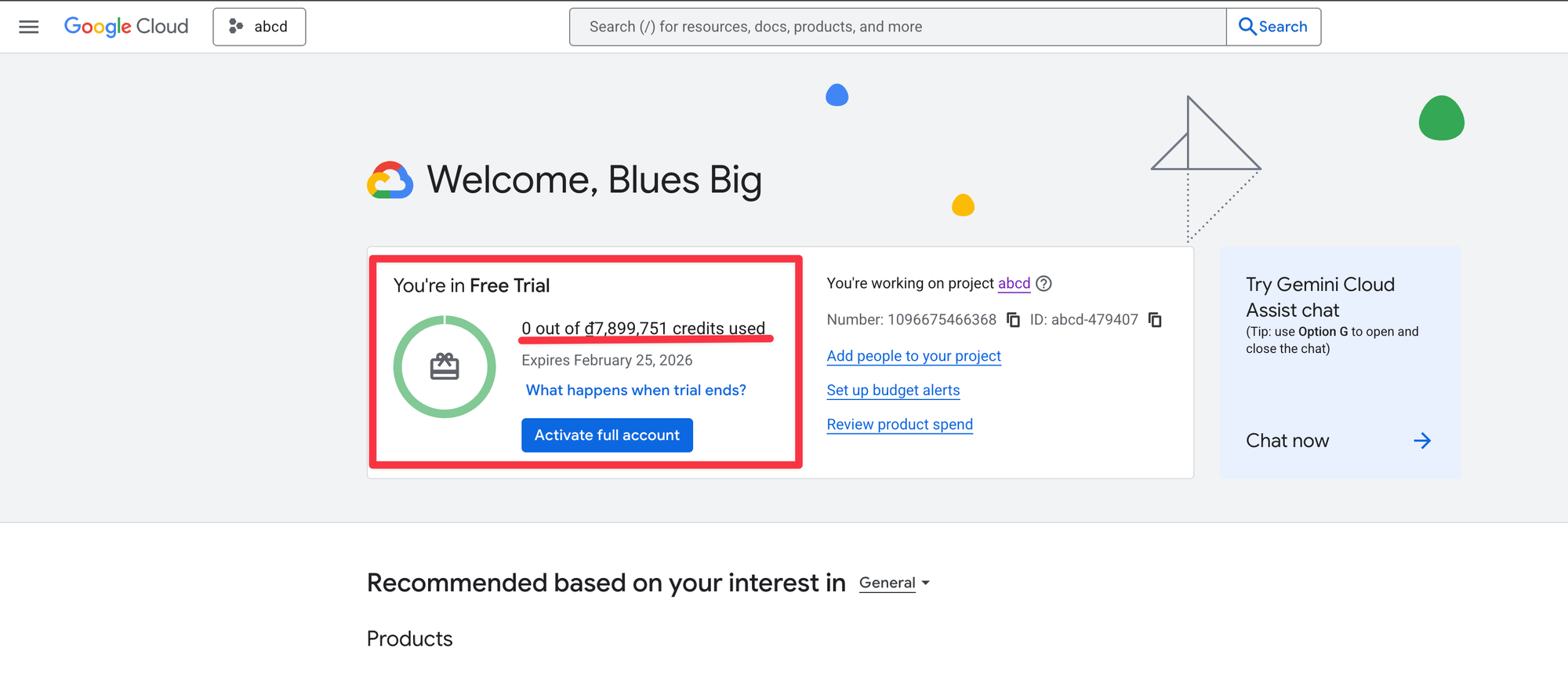Screen dimensions: 1568x676
Task: Open Set up budget alerts link
Action: click(893, 391)
